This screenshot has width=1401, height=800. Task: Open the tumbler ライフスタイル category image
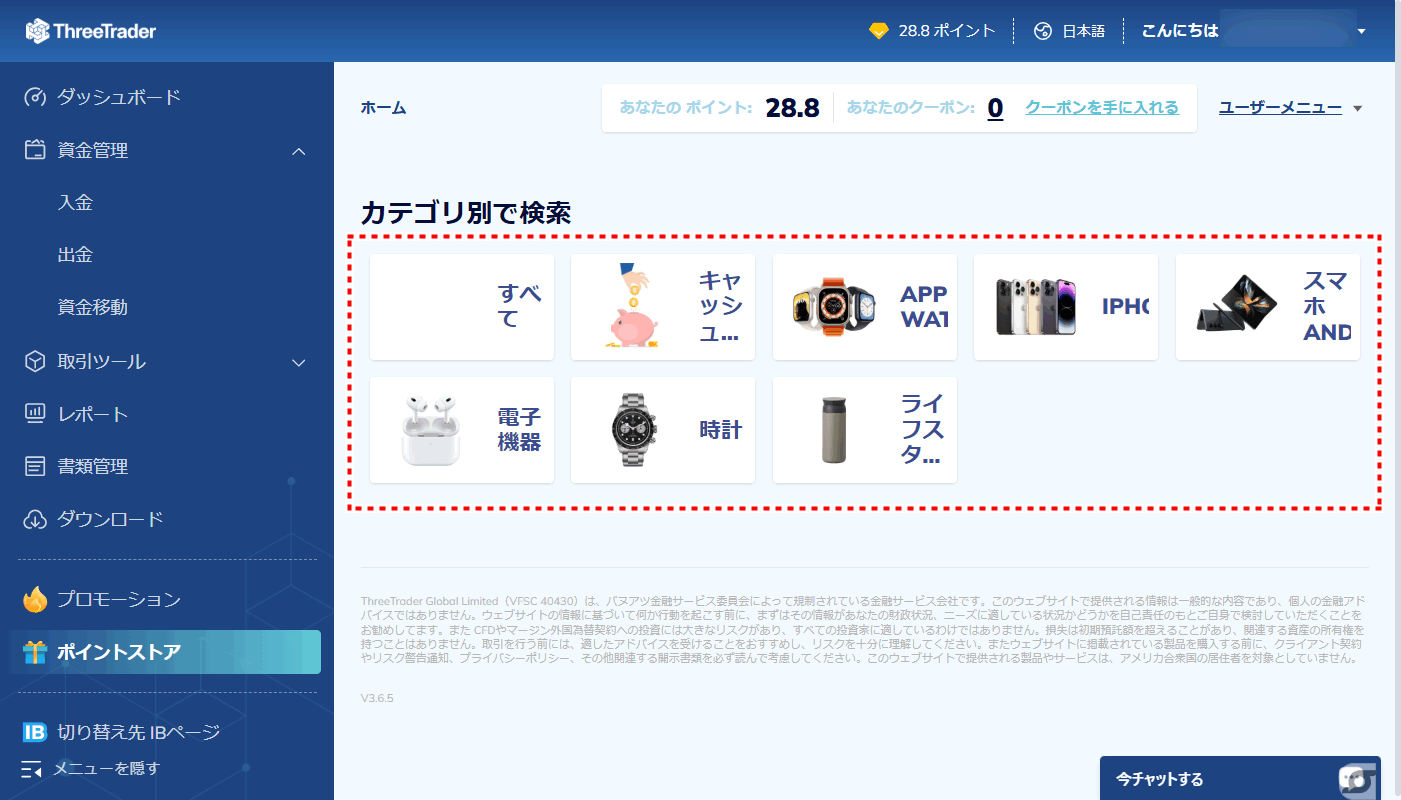[x=834, y=430]
